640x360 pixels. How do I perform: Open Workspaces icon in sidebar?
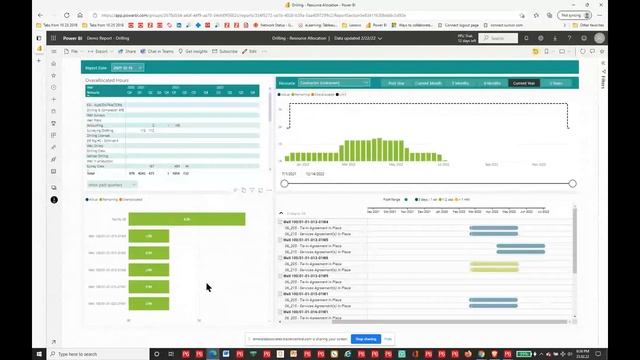[x=53, y=188]
